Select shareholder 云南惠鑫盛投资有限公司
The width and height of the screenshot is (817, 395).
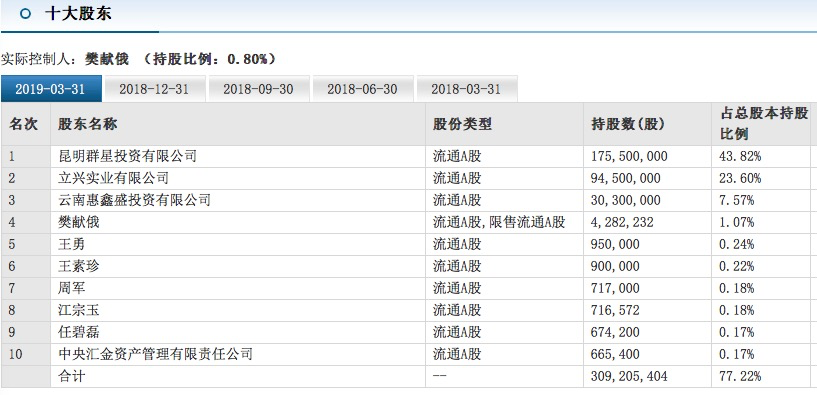coord(134,200)
